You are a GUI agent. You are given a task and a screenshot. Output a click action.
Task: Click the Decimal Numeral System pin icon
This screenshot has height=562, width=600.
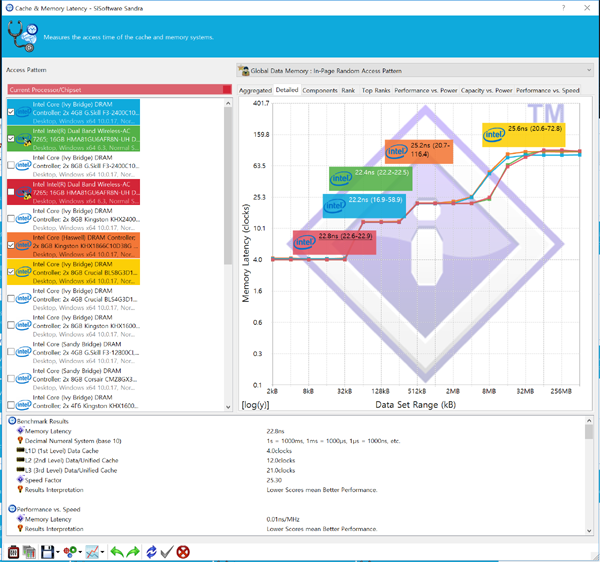pyautogui.click(x=20, y=440)
